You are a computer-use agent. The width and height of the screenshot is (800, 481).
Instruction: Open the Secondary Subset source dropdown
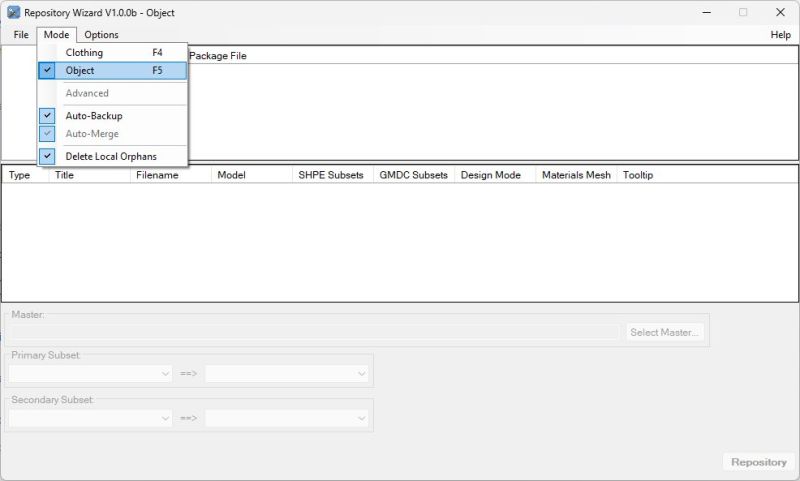click(x=90, y=418)
